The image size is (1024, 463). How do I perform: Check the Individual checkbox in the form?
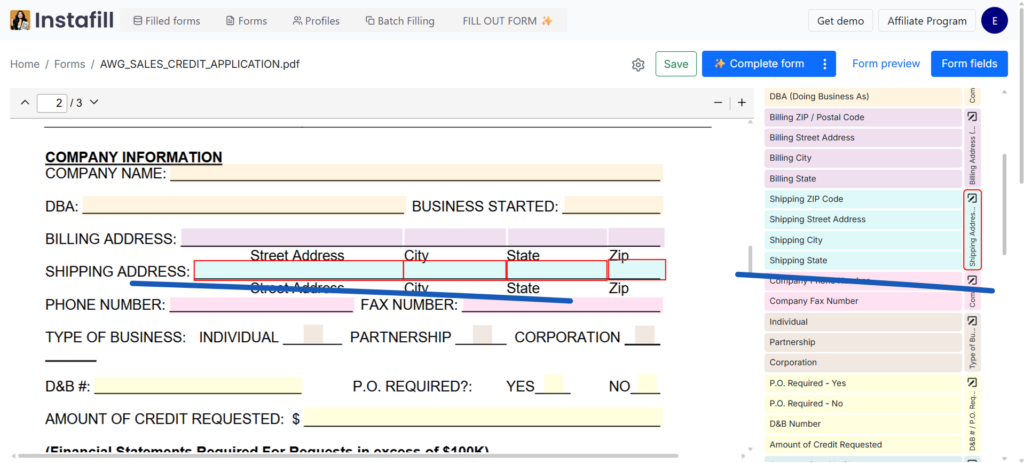tap(313, 335)
